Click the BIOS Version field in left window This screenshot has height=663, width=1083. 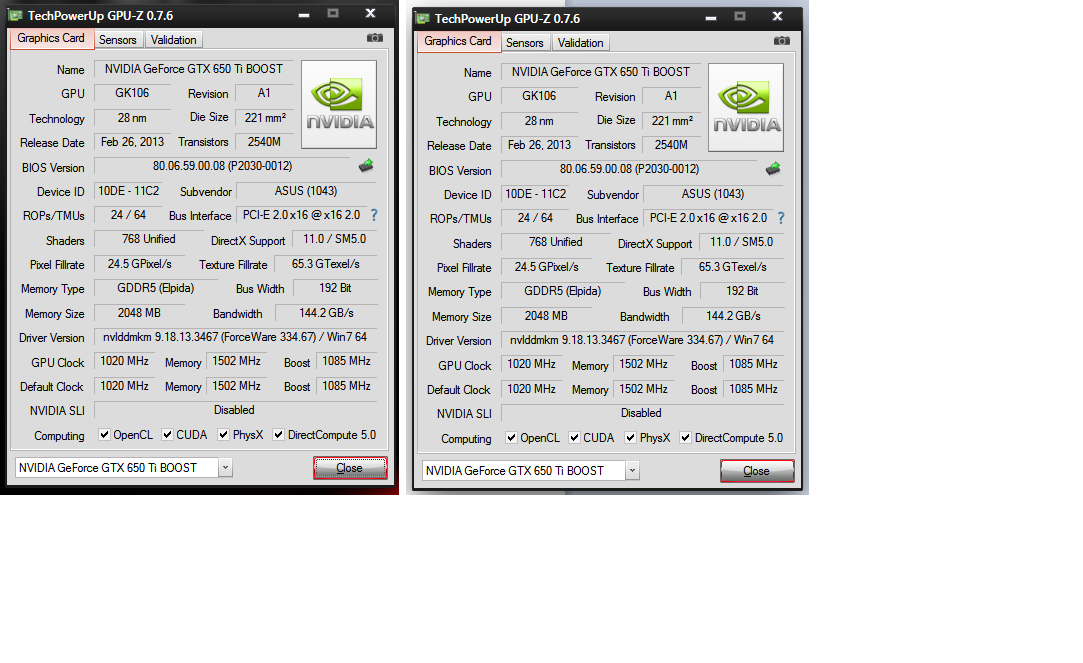[222, 166]
